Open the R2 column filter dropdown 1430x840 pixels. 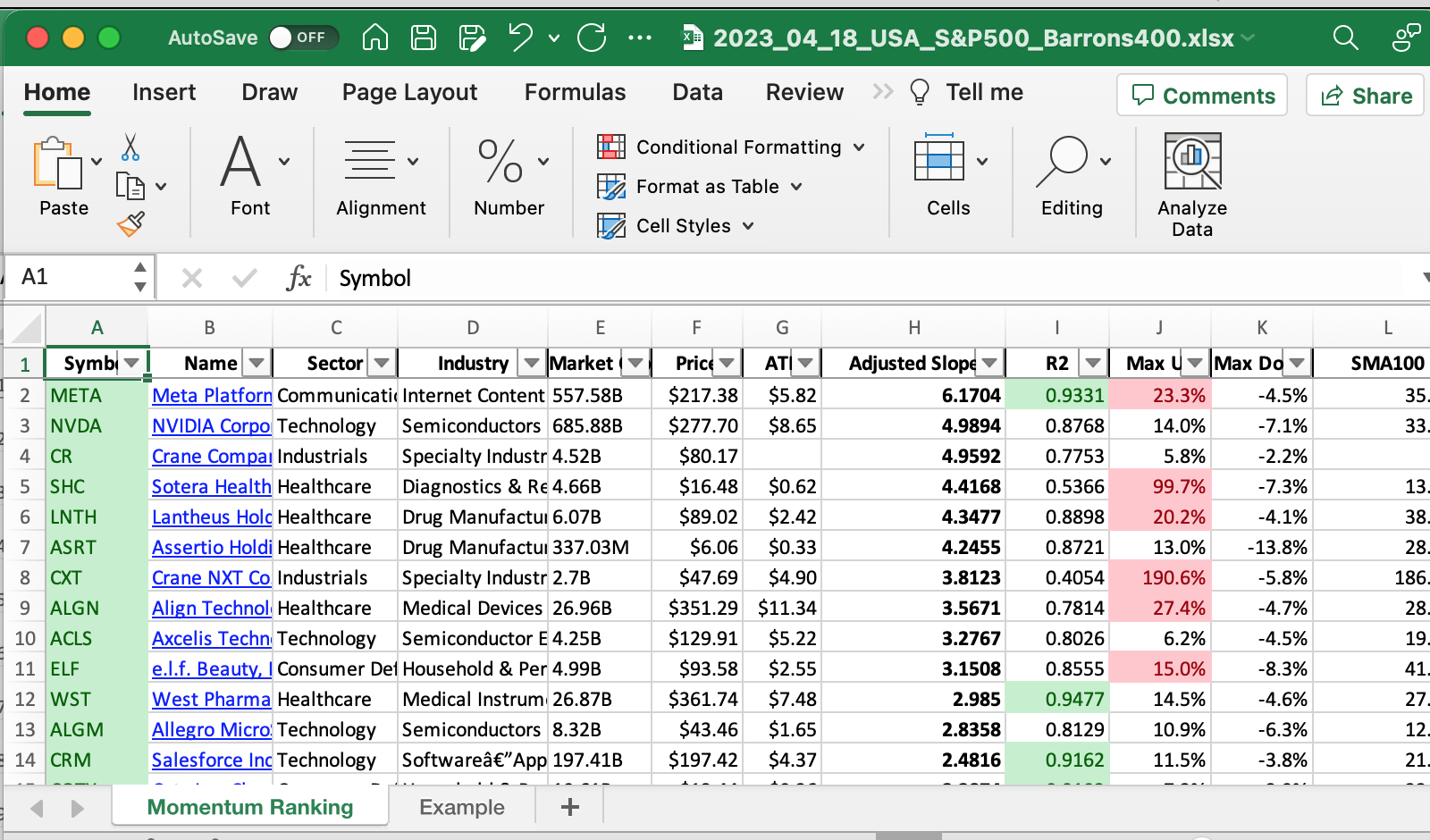point(1093,363)
